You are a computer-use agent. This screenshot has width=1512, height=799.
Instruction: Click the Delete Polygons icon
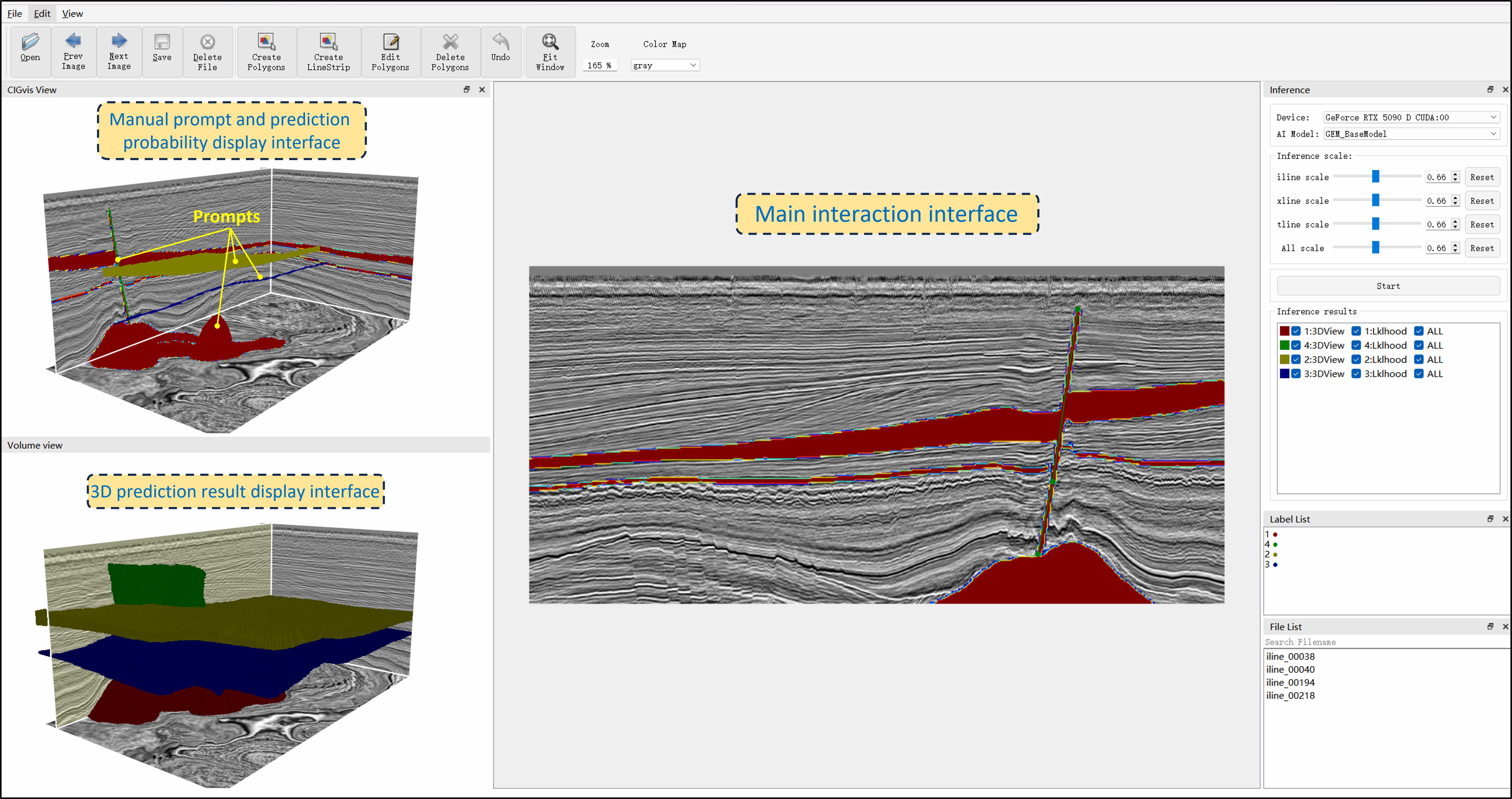[450, 51]
